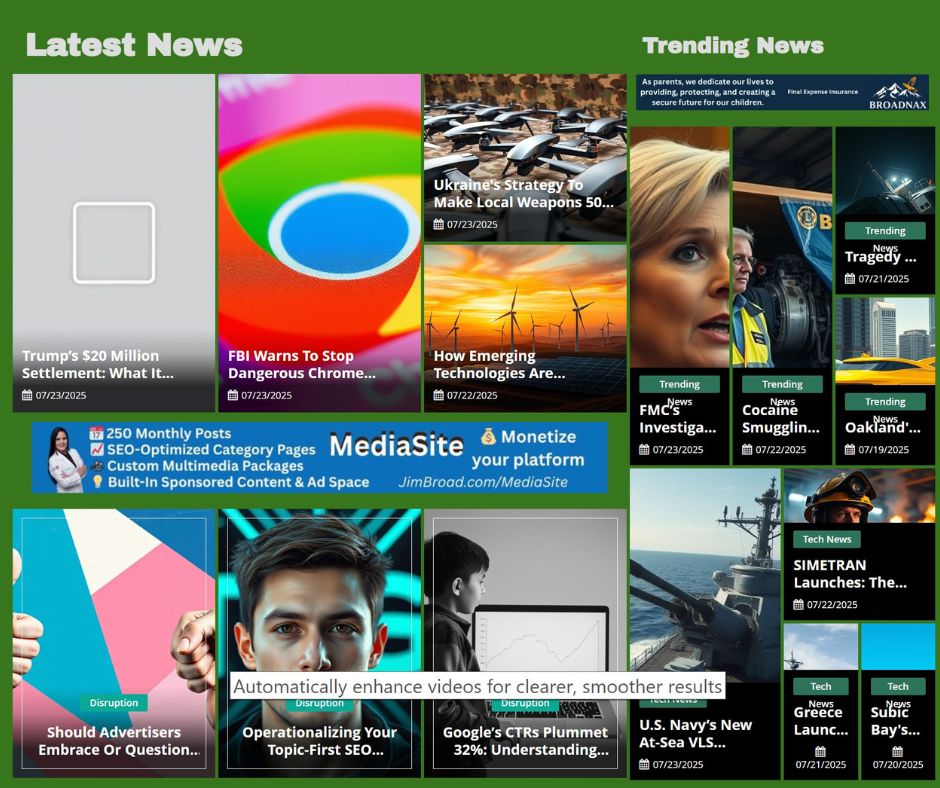Open the "Greece Launc..." headline
The image size is (940, 788).
click(x=821, y=721)
